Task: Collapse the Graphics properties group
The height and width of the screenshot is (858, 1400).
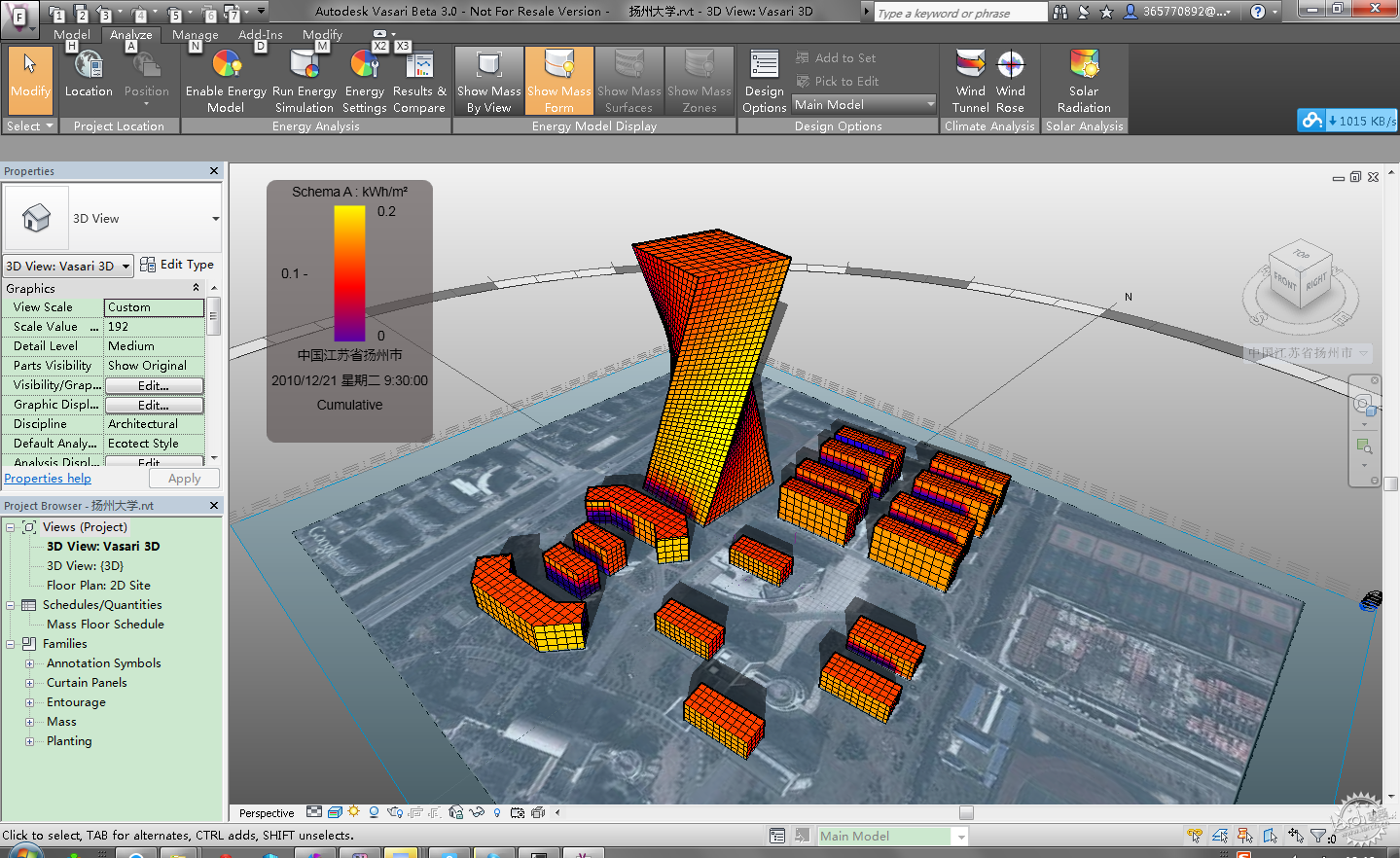Action: coord(196,288)
